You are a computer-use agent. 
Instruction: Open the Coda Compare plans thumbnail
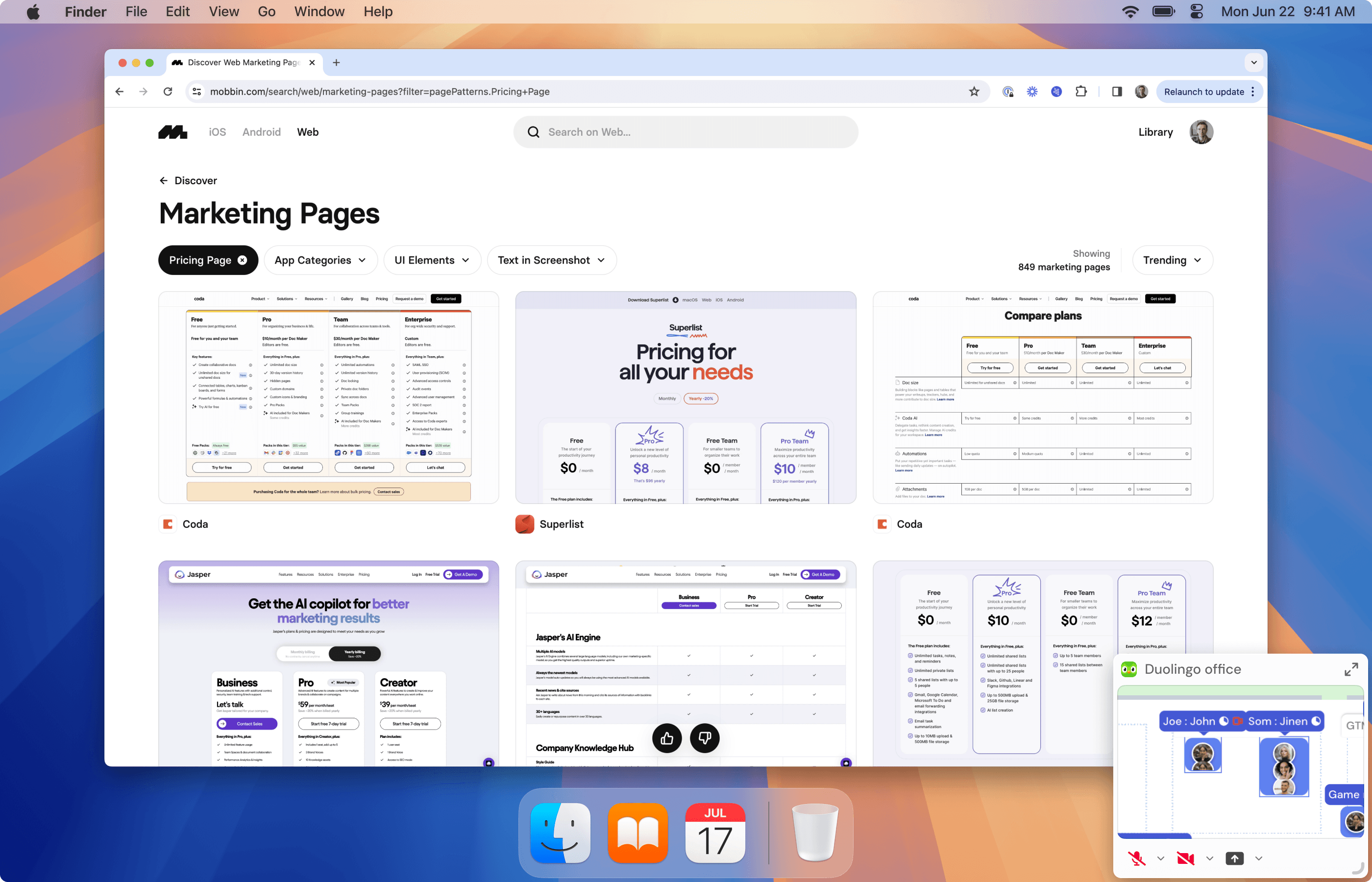tap(1042, 397)
